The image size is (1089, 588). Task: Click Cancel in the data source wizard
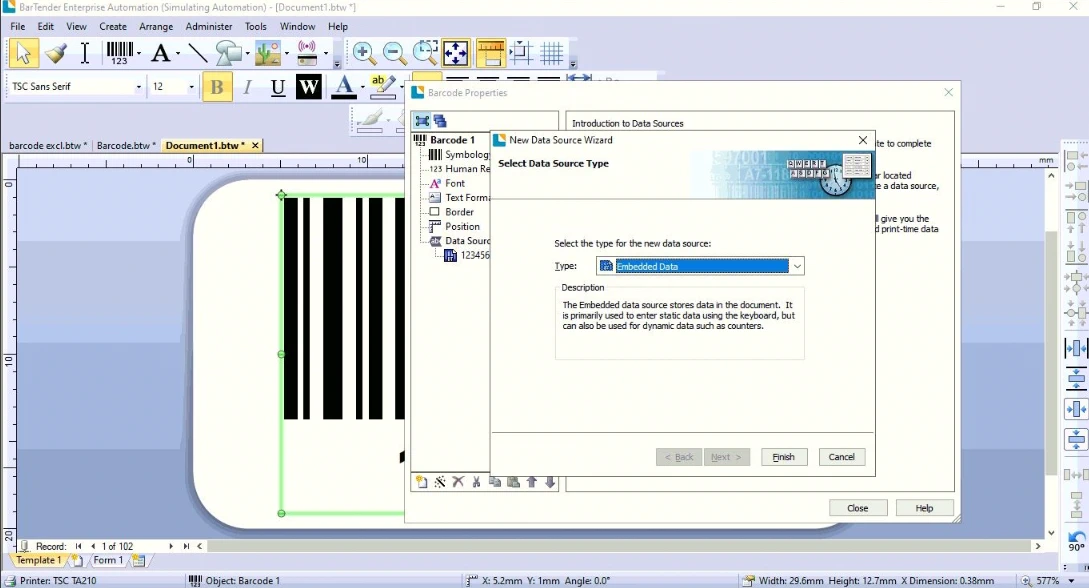point(842,457)
